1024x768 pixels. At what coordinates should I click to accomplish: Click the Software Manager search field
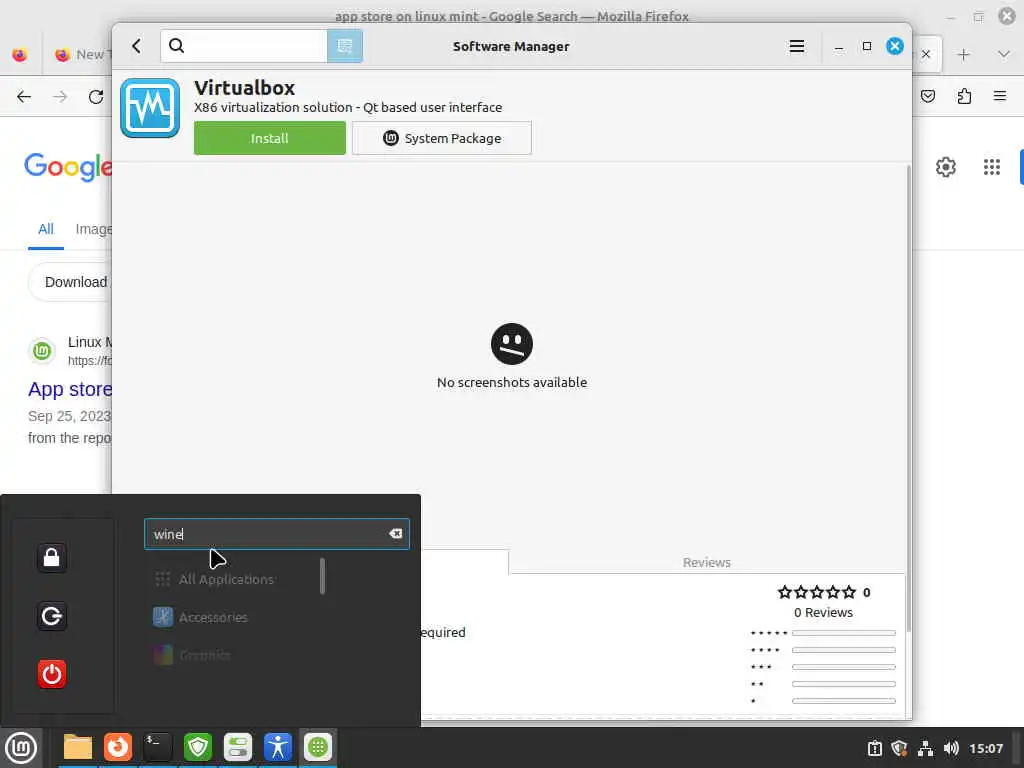pos(244,46)
